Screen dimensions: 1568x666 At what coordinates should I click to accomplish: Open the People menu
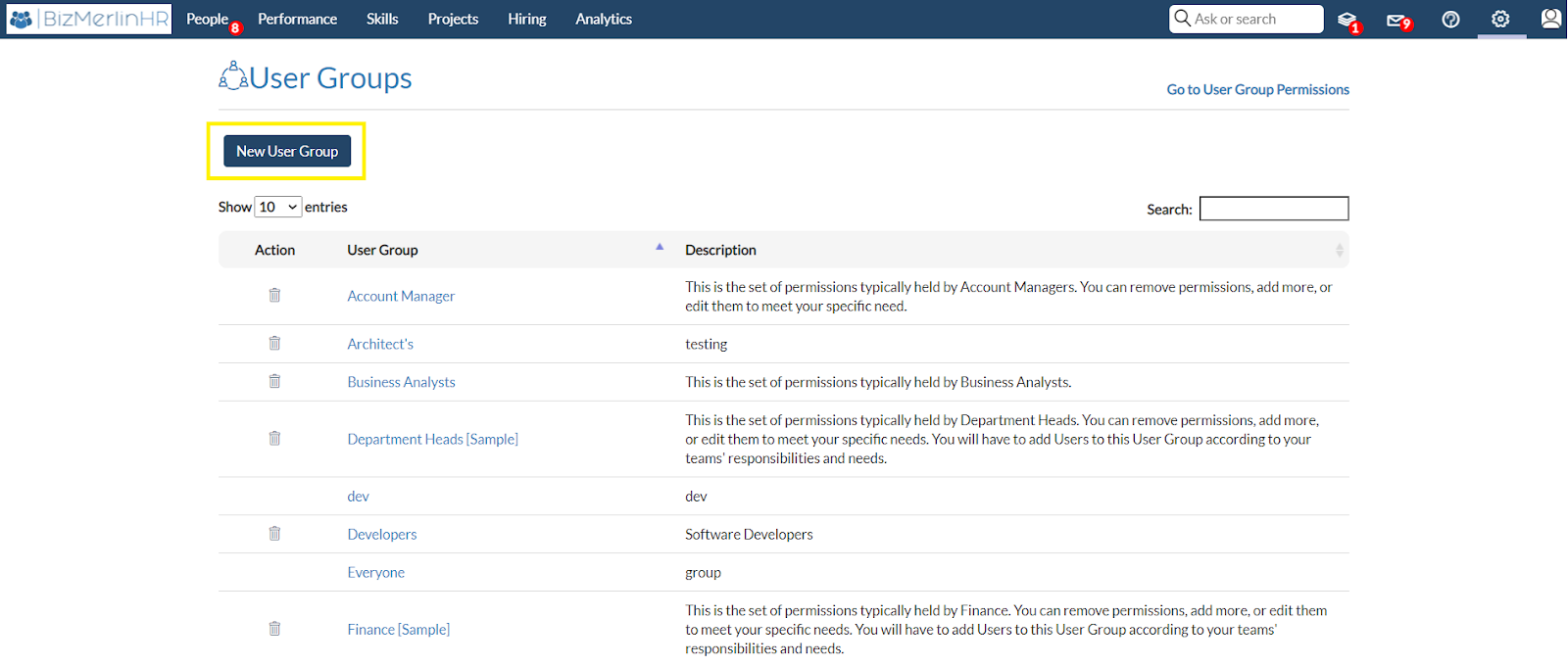tap(207, 19)
